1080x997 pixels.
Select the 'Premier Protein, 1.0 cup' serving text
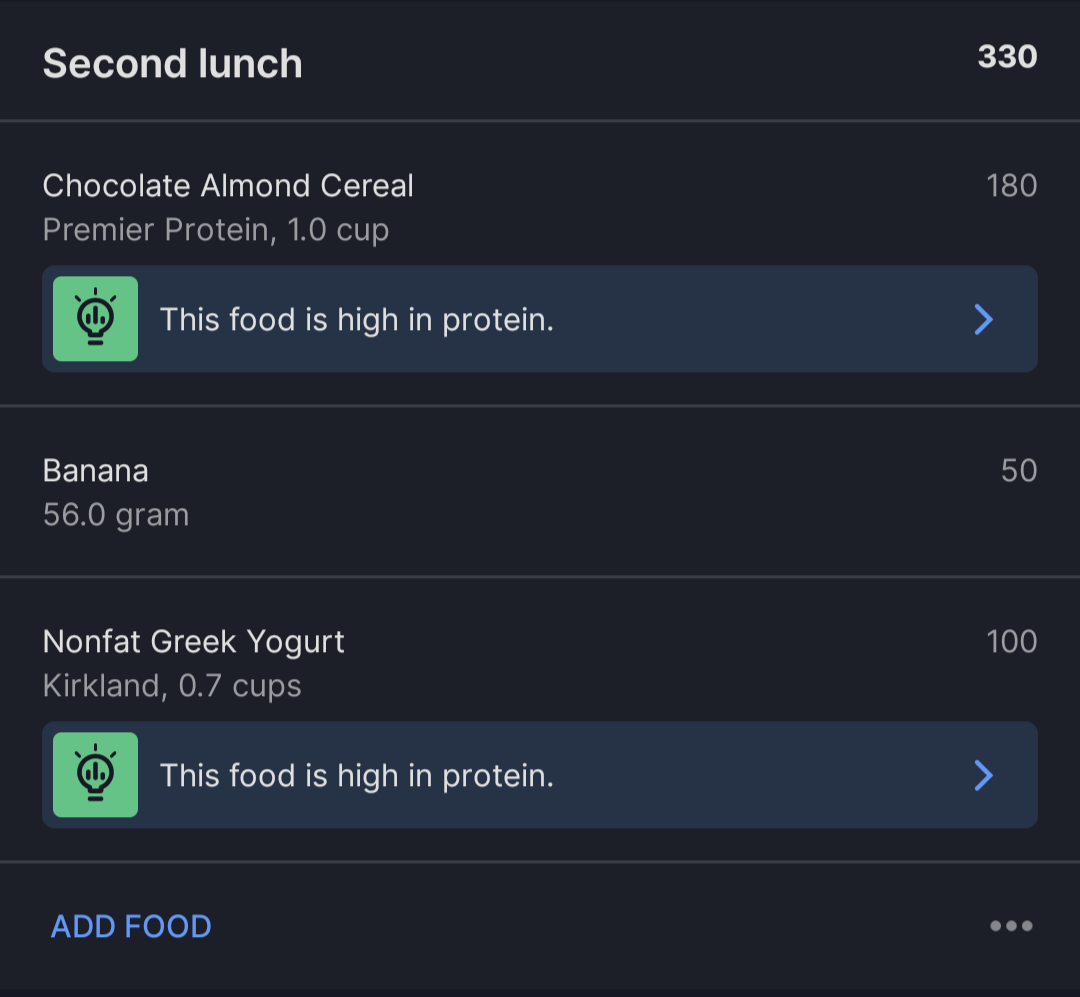(216, 230)
